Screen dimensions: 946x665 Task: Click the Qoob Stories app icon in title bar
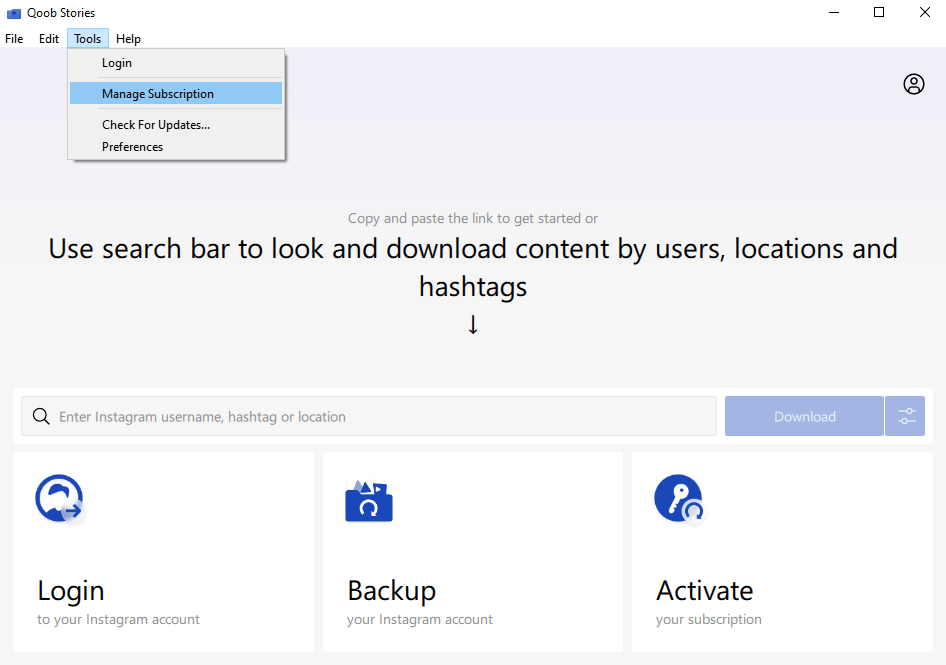(13, 13)
